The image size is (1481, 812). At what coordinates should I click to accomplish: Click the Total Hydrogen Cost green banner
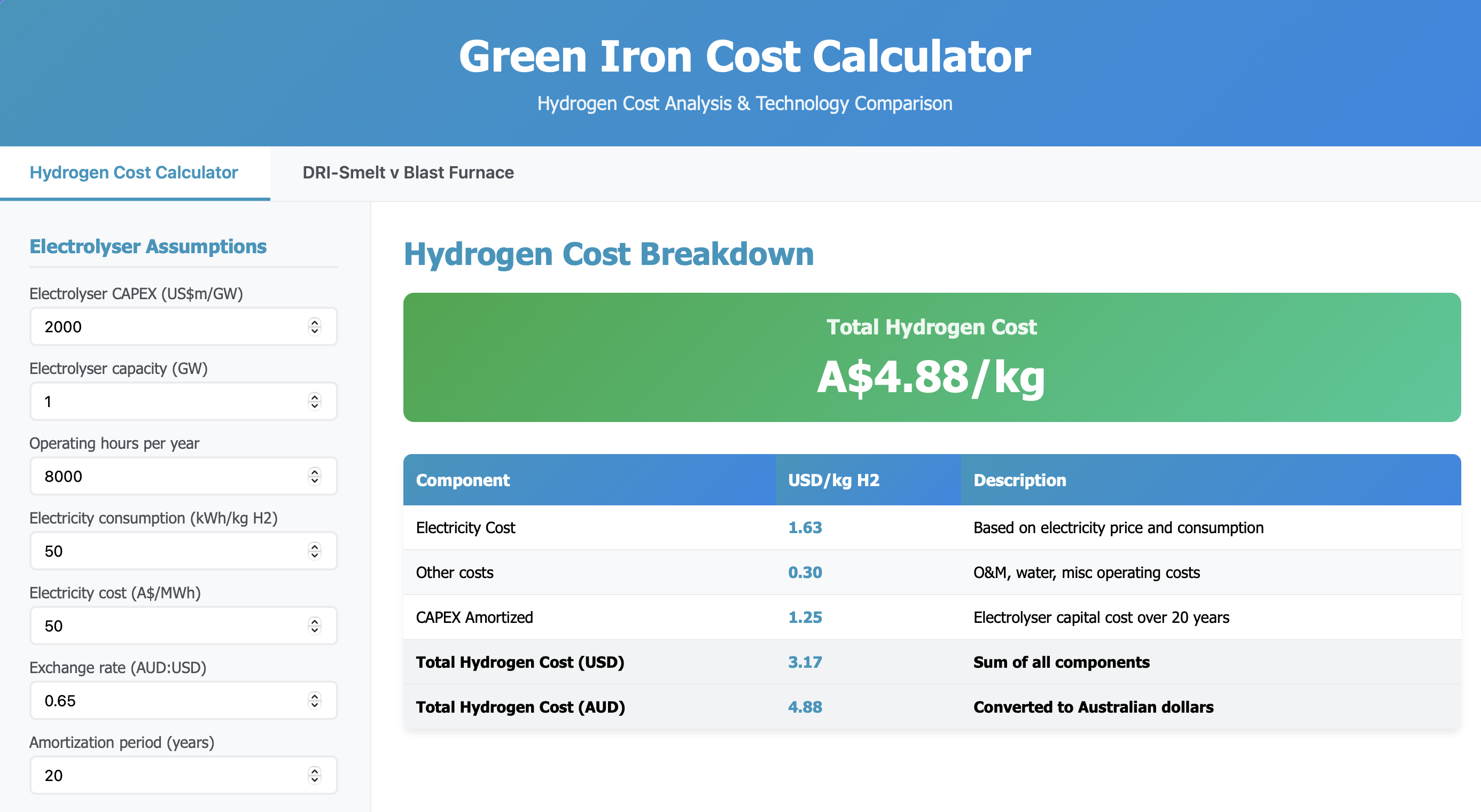point(931,357)
